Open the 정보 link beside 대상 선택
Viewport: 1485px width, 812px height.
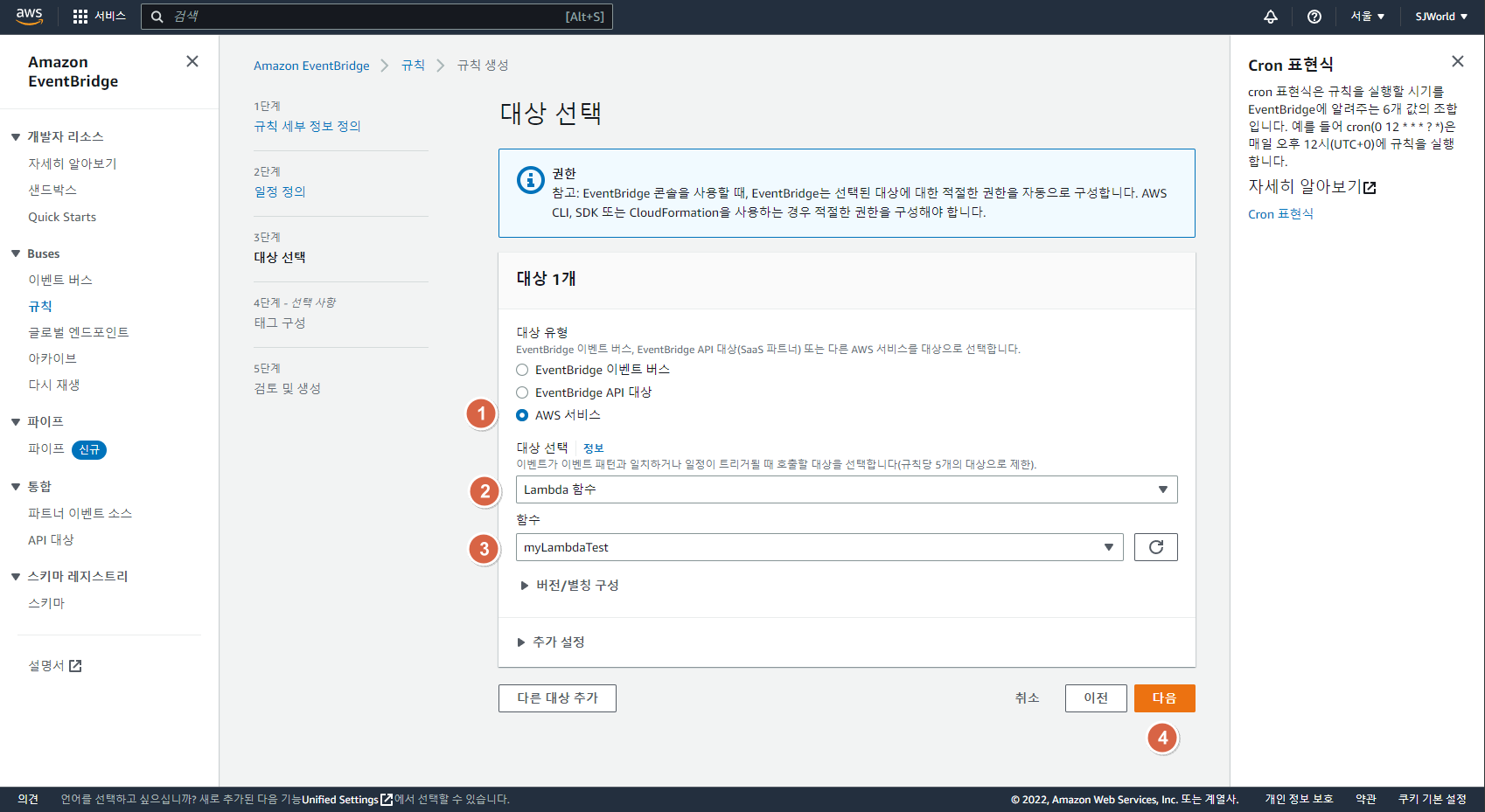pyautogui.click(x=593, y=448)
